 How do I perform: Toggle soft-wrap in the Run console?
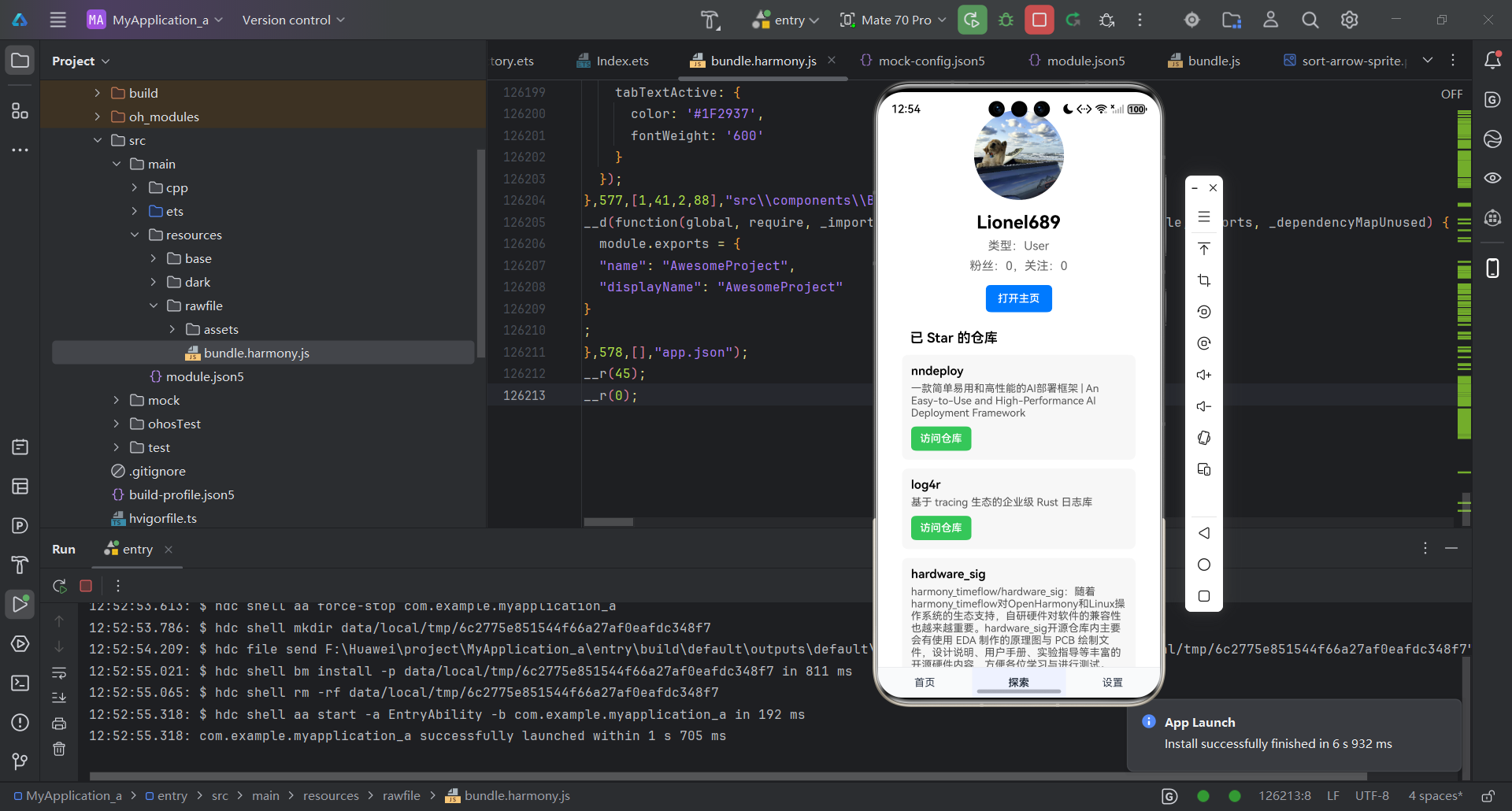click(x=59, y=673)
